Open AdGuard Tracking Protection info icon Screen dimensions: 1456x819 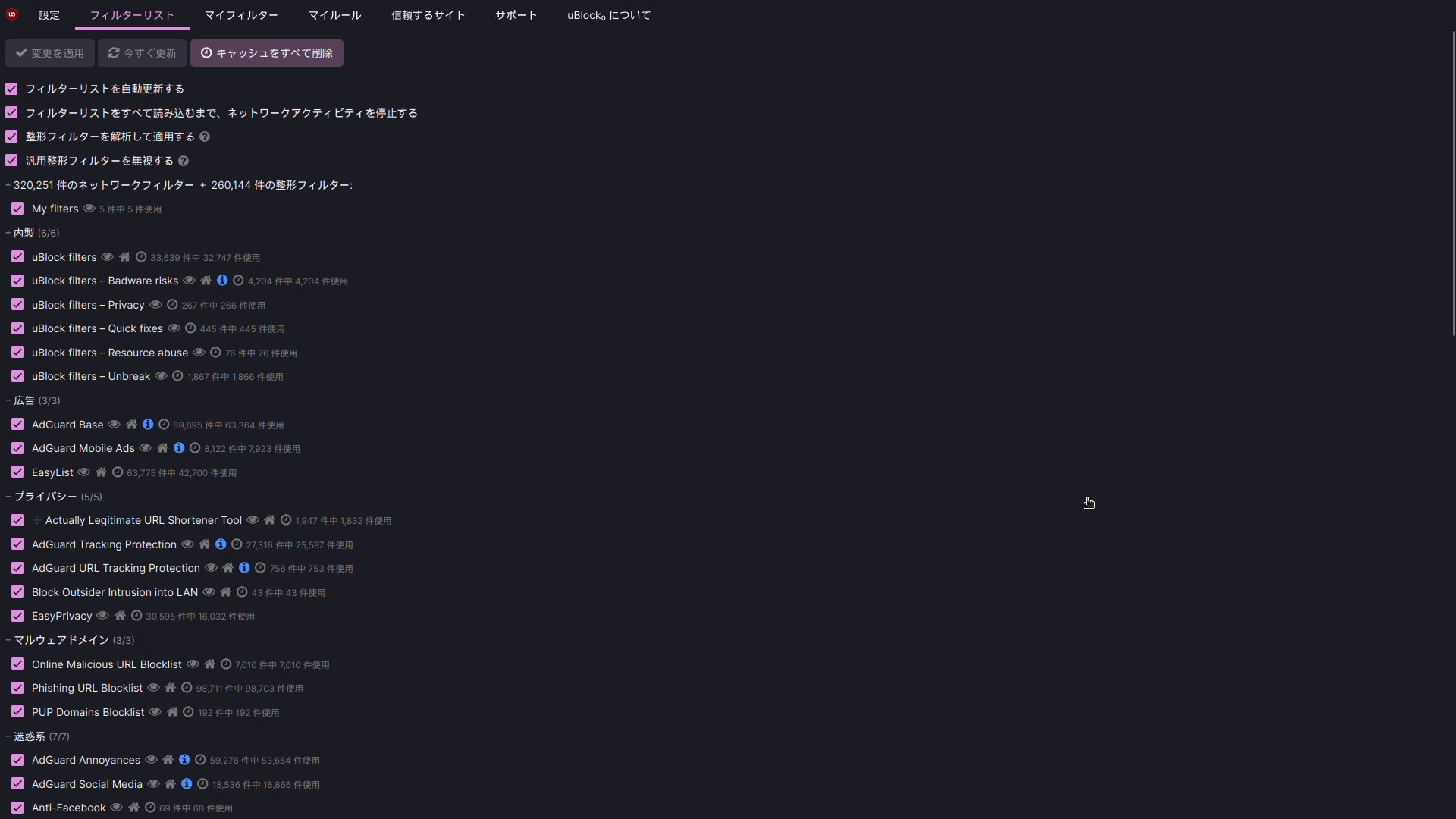(221, 544)
